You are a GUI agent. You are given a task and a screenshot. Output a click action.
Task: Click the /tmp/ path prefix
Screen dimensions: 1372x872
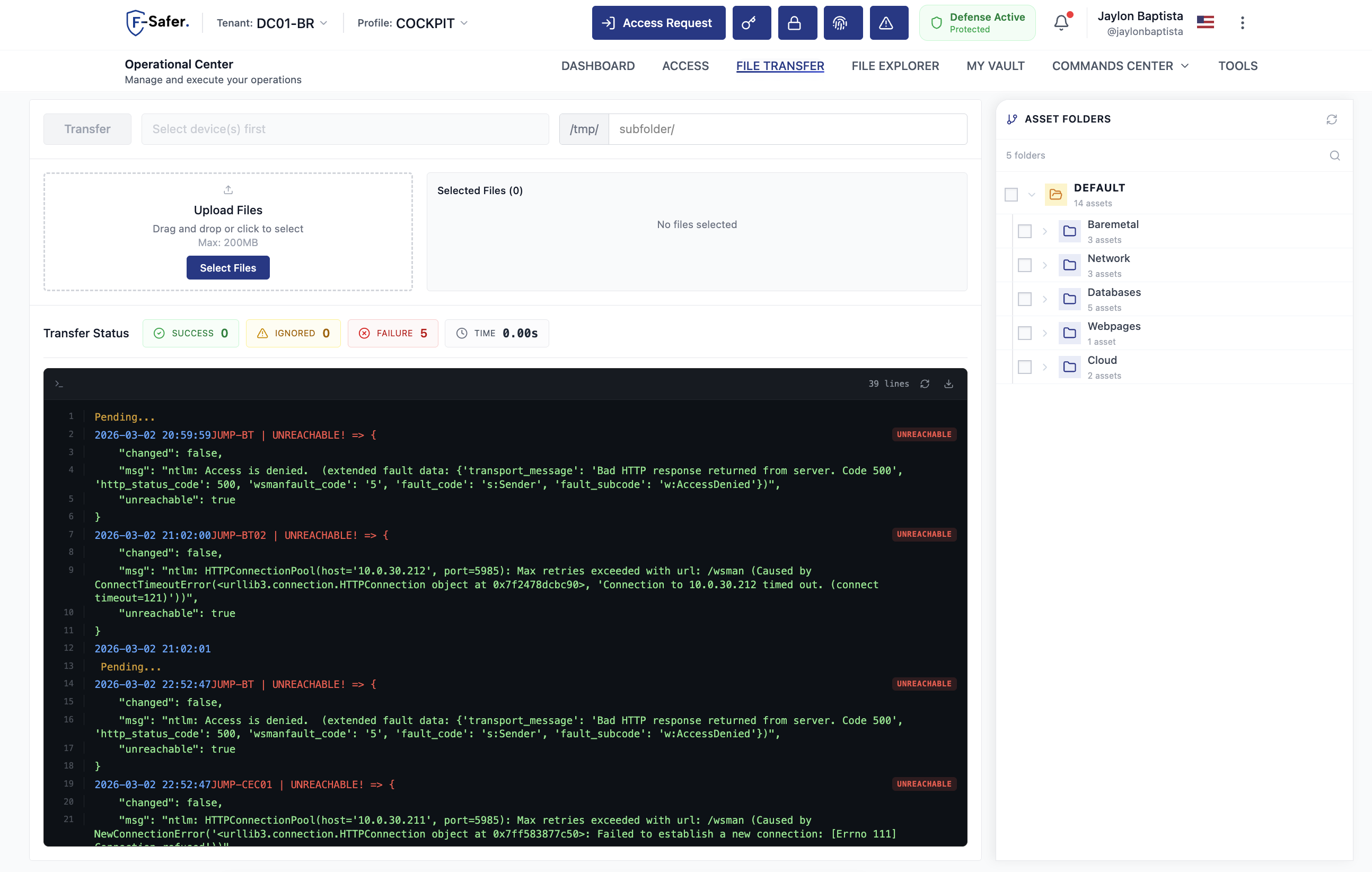pyautogui.click(x=584, y=129)
